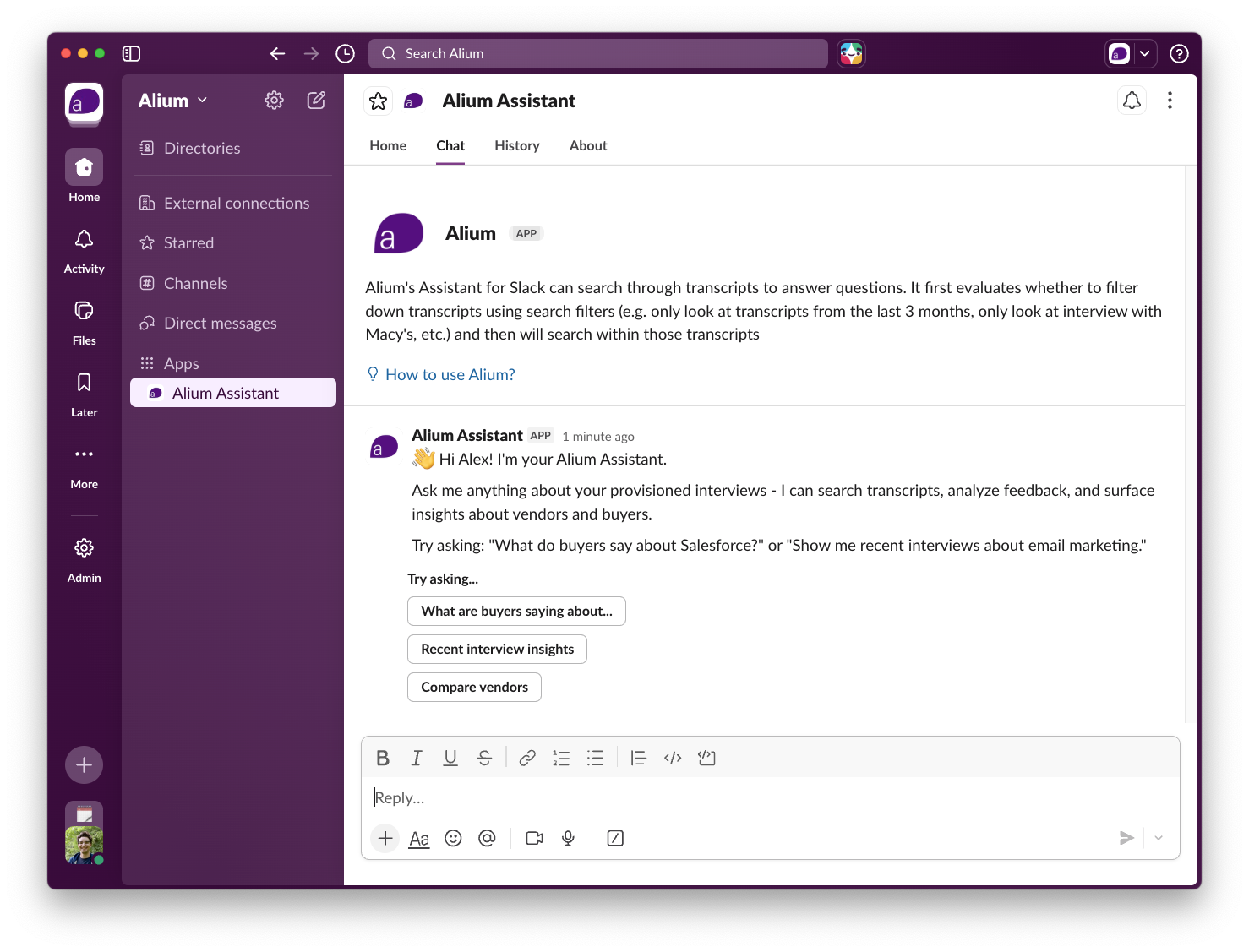The width and height of the screenshot is (1249, 952).
Task: Expand the workspace switcher chevron in title bar
Action: pos(1144,53)
